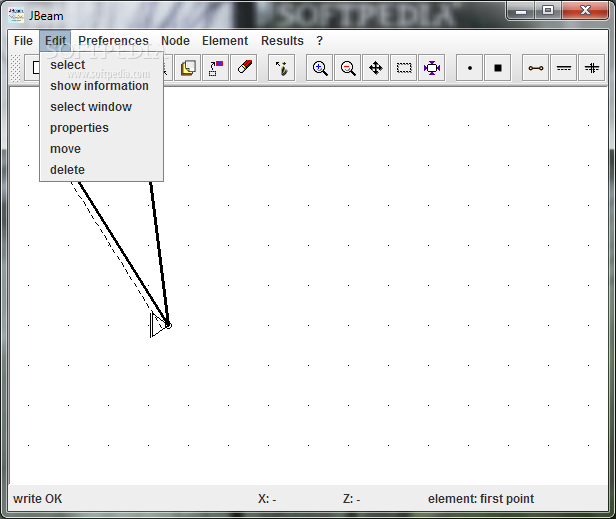Select the square node support tool
The image size is (616, 519).
(498, 68)
